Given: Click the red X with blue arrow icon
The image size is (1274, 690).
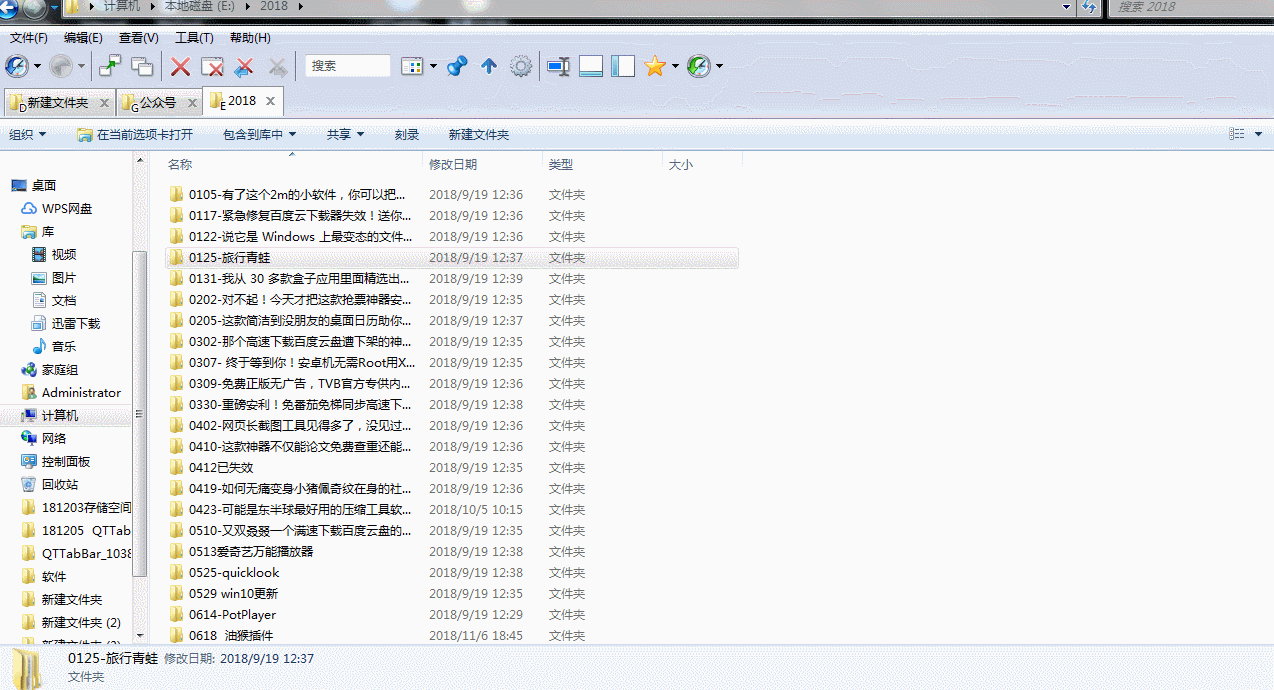Looking at the screenshot, I should (243, 67).
